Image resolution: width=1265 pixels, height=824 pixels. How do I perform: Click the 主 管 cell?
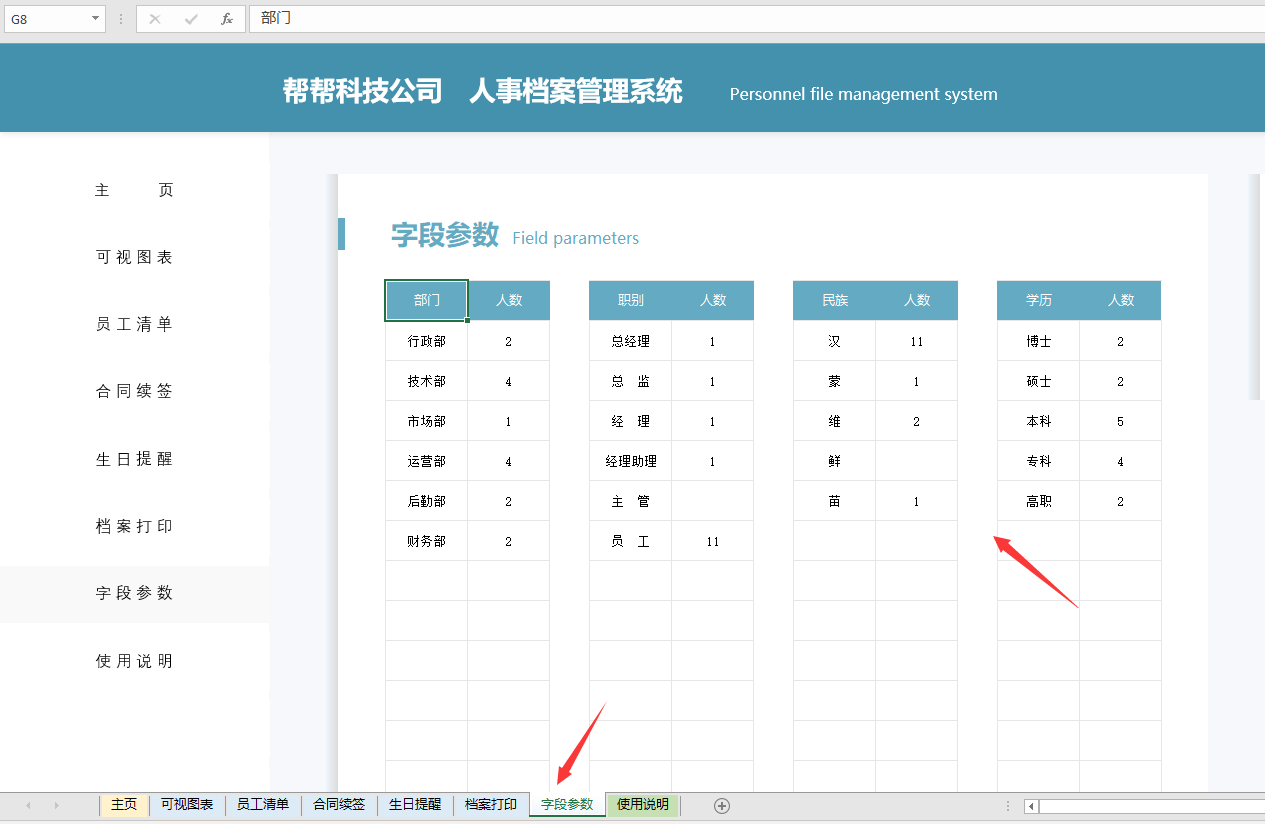tap(630, 501)
